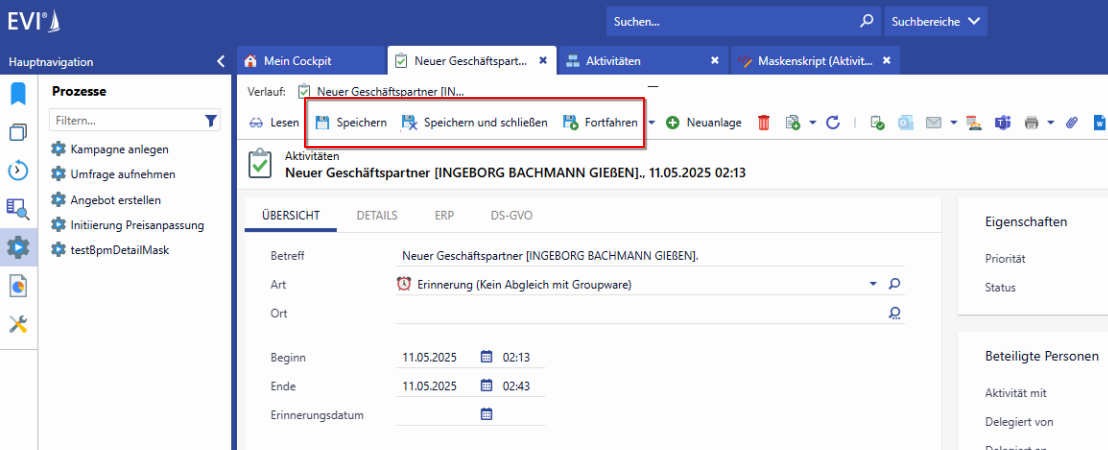Collapse the Hauptnavigation panel
The image size is (1108, 450).
221,61
